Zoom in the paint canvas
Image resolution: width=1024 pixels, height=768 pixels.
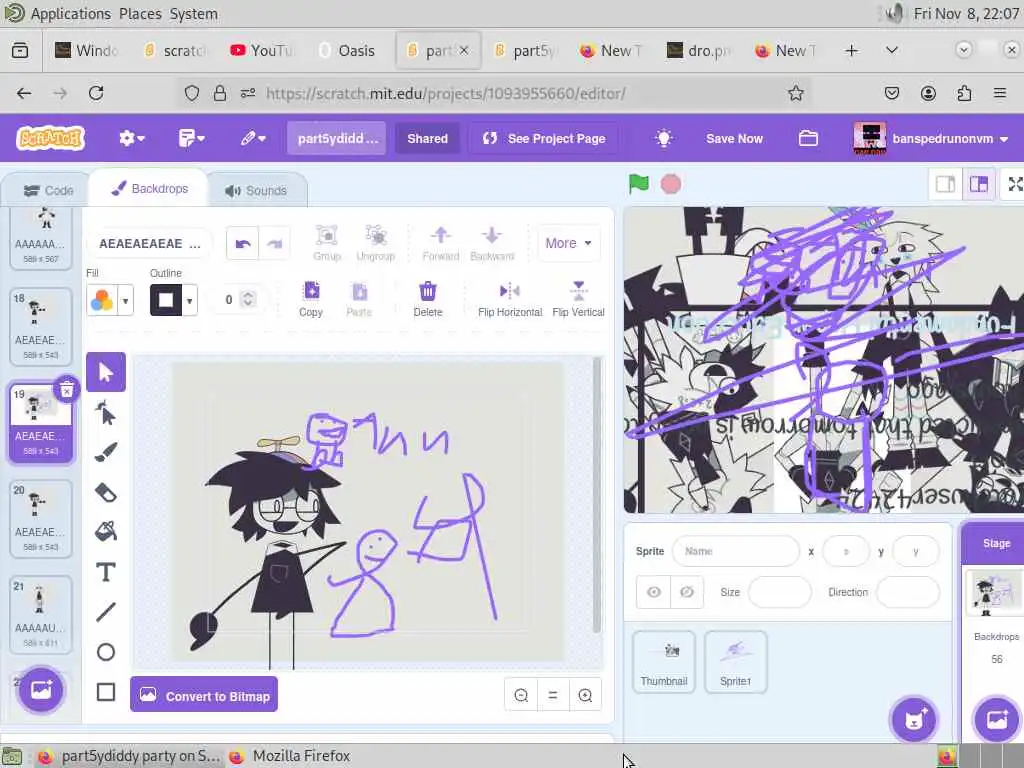coord(585,696)
